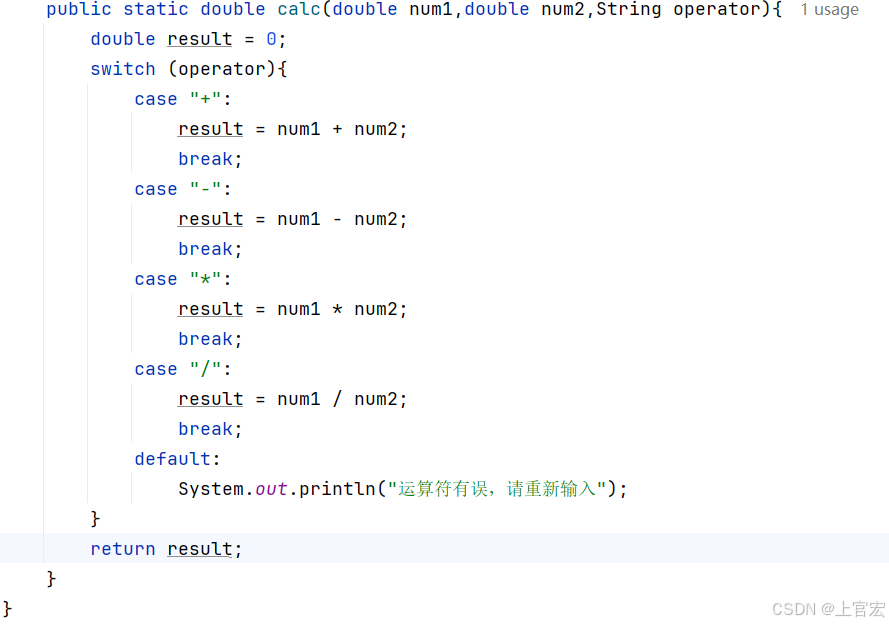Click 'num1' in the subtraction expression
The image size is (889, 624).
(x=298, y=218)
